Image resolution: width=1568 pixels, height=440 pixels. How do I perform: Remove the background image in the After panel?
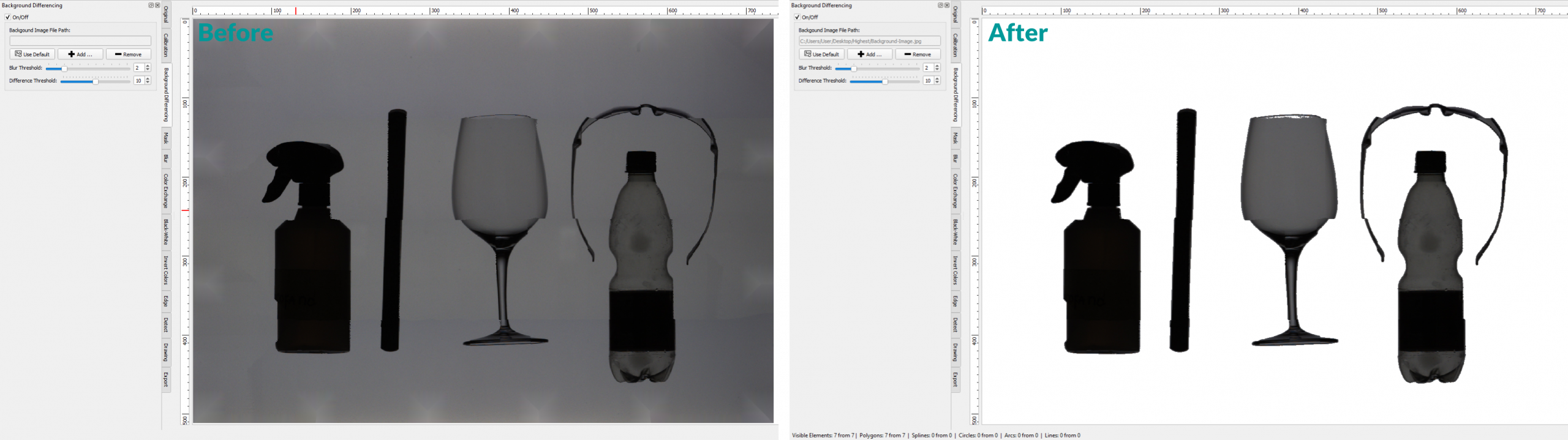[918, 54]
